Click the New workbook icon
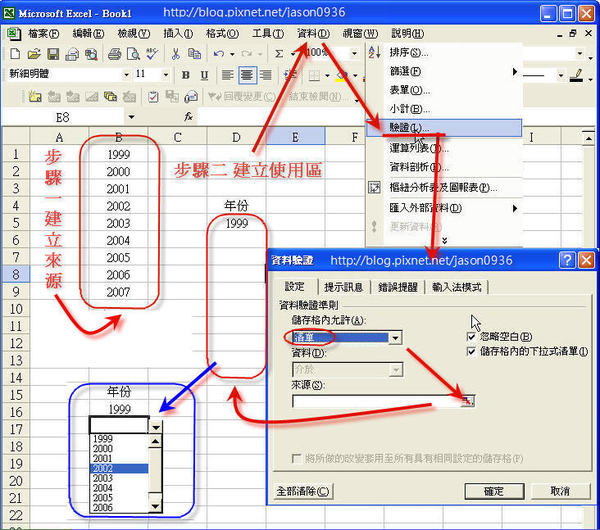600x530 pixels. click(x=15, y=54)
